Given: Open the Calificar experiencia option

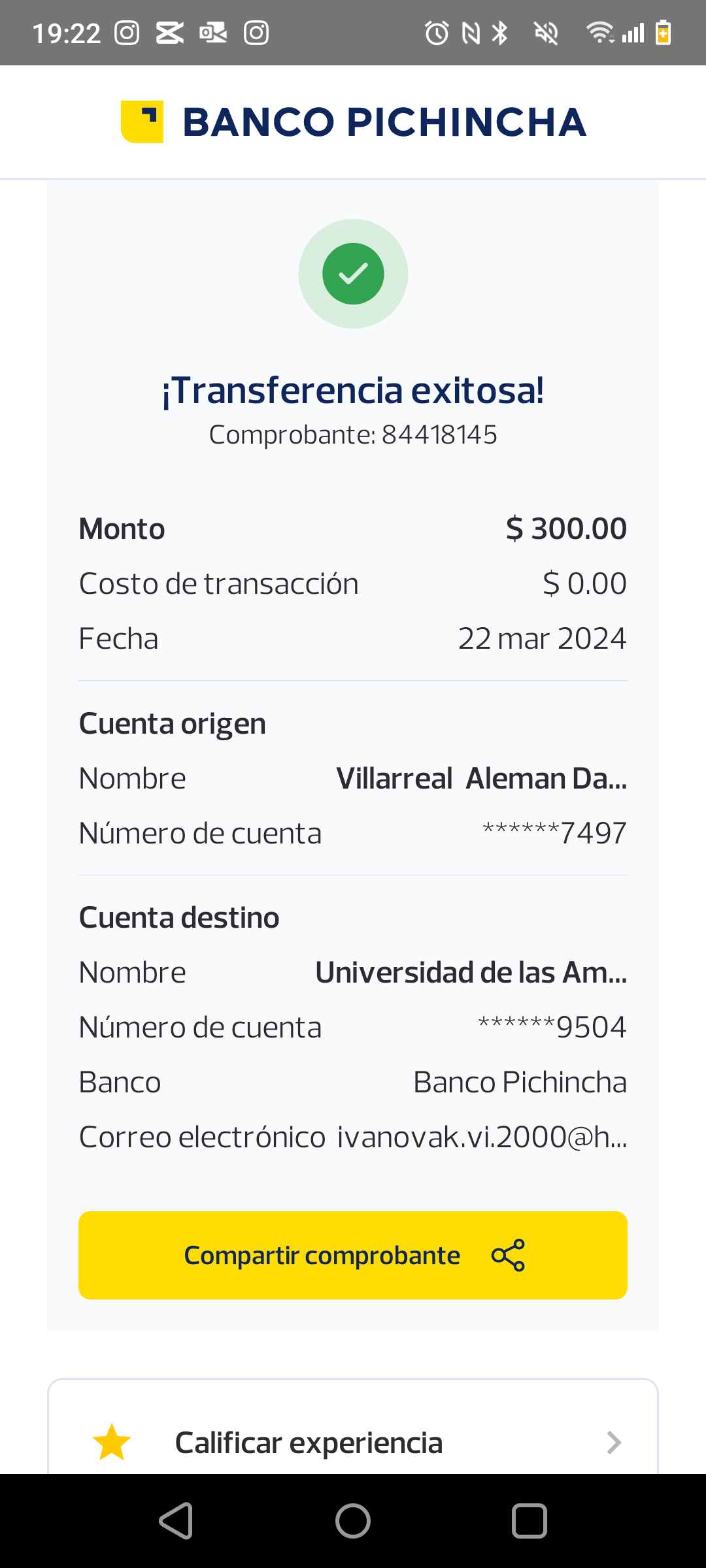Looking at the screenshot, I should 309,1442.
